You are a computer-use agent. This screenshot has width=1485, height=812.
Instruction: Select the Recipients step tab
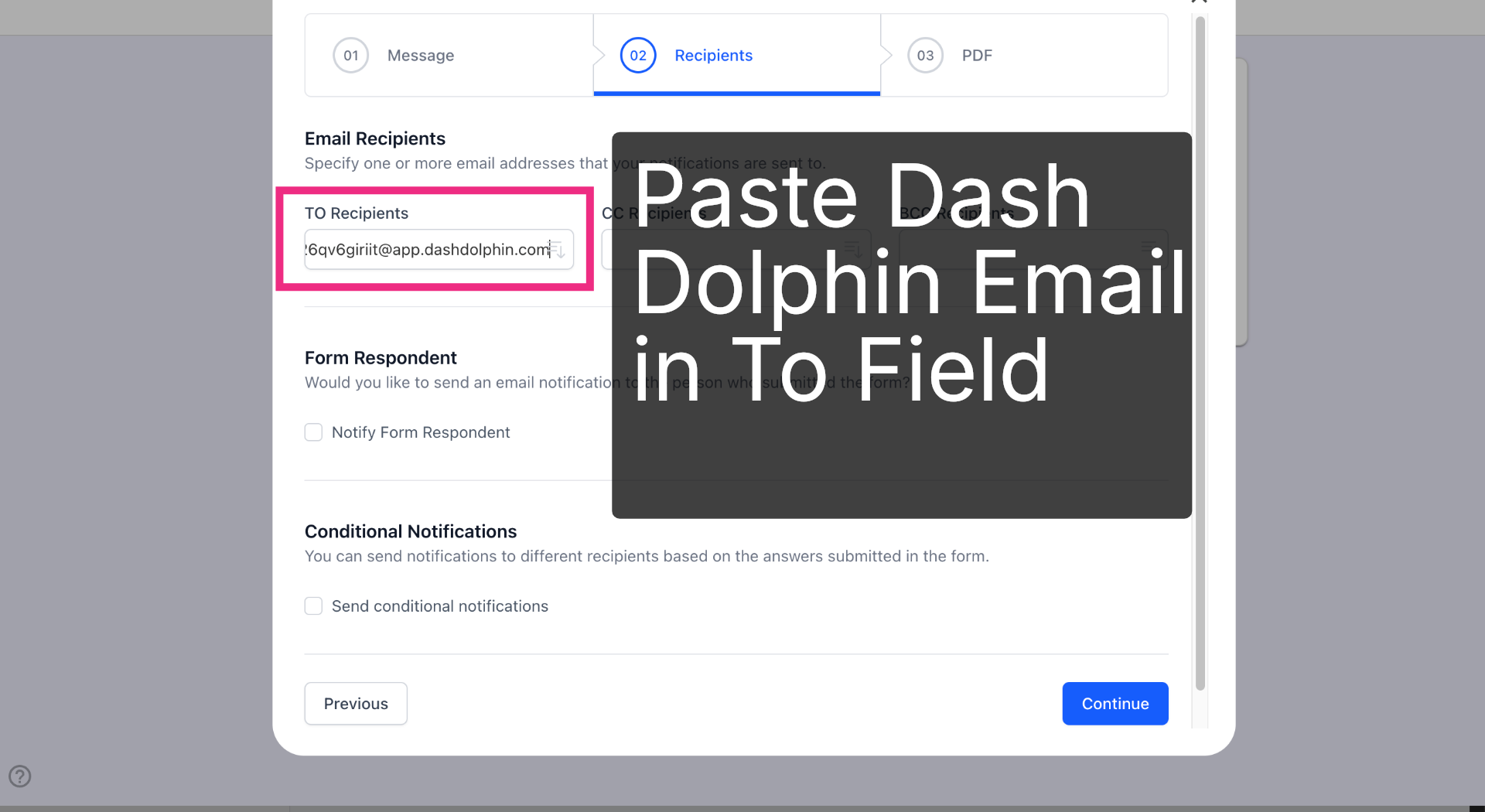point(736,55)
